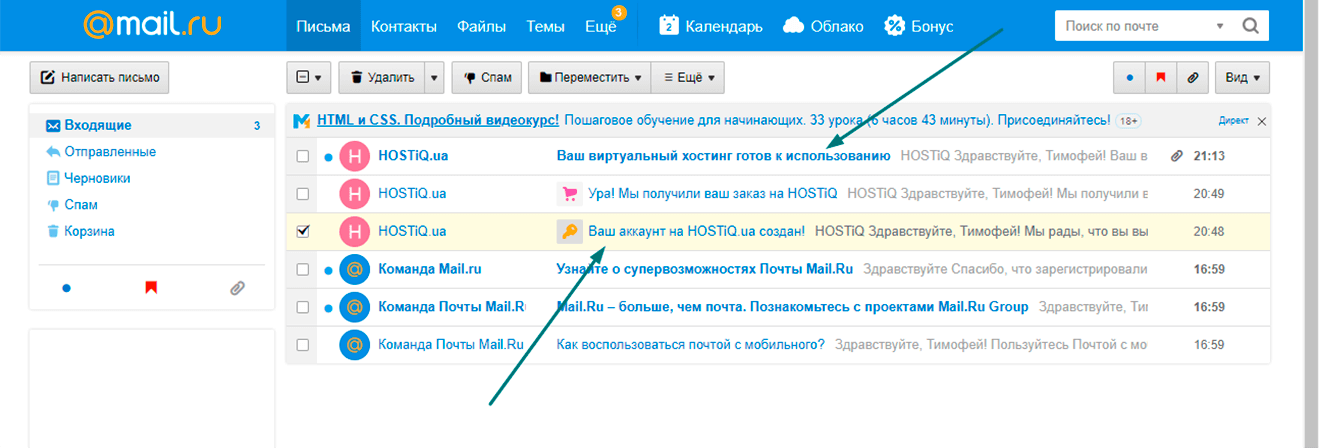Switch to the Письма tab

[324, 26]
